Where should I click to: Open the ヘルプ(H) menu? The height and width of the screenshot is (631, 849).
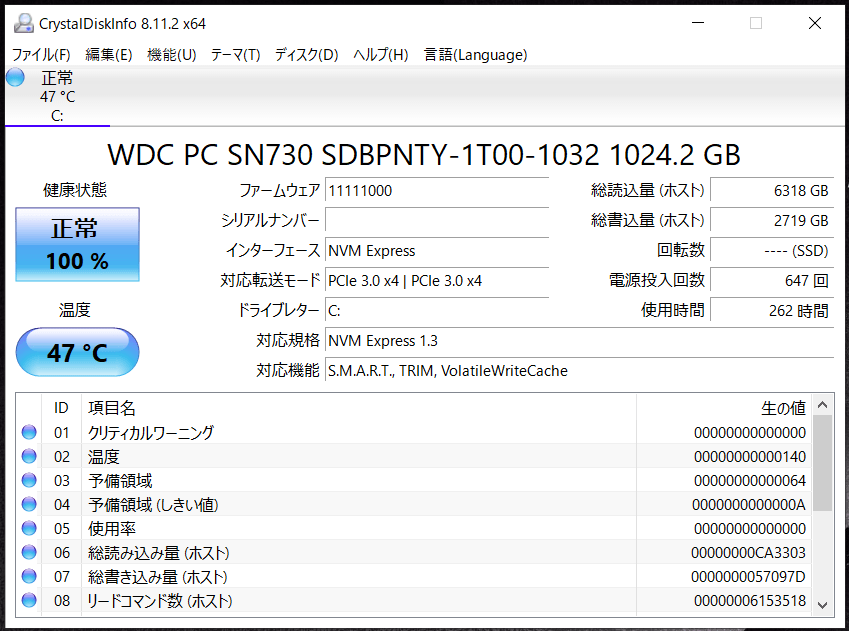pyautogui.click(x=381, y=55)
